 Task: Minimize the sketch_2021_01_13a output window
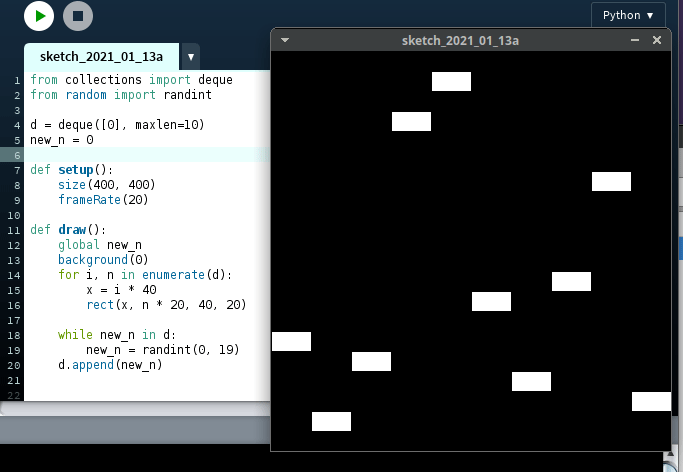click(635, 40)
